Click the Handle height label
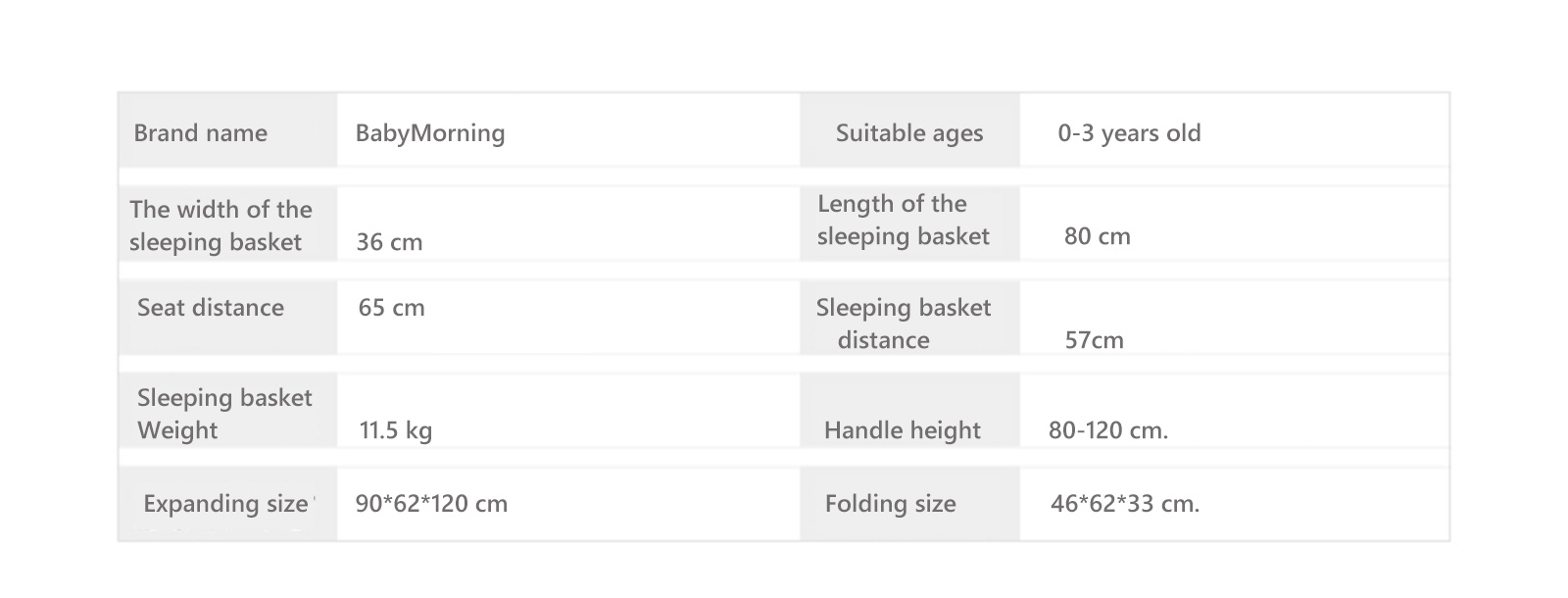The width and height of the screenshot is (1568, 598). 903,430
